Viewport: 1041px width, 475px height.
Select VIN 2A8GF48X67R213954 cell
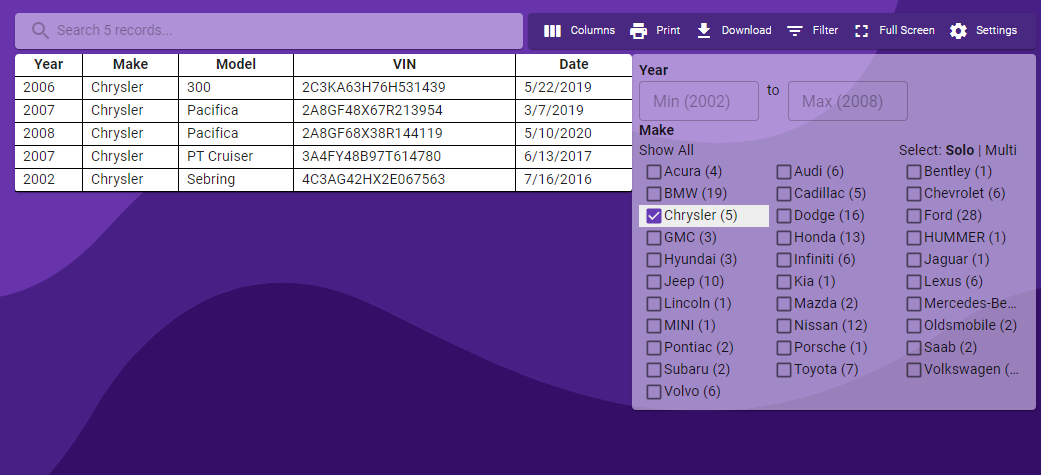pos(404,110)
